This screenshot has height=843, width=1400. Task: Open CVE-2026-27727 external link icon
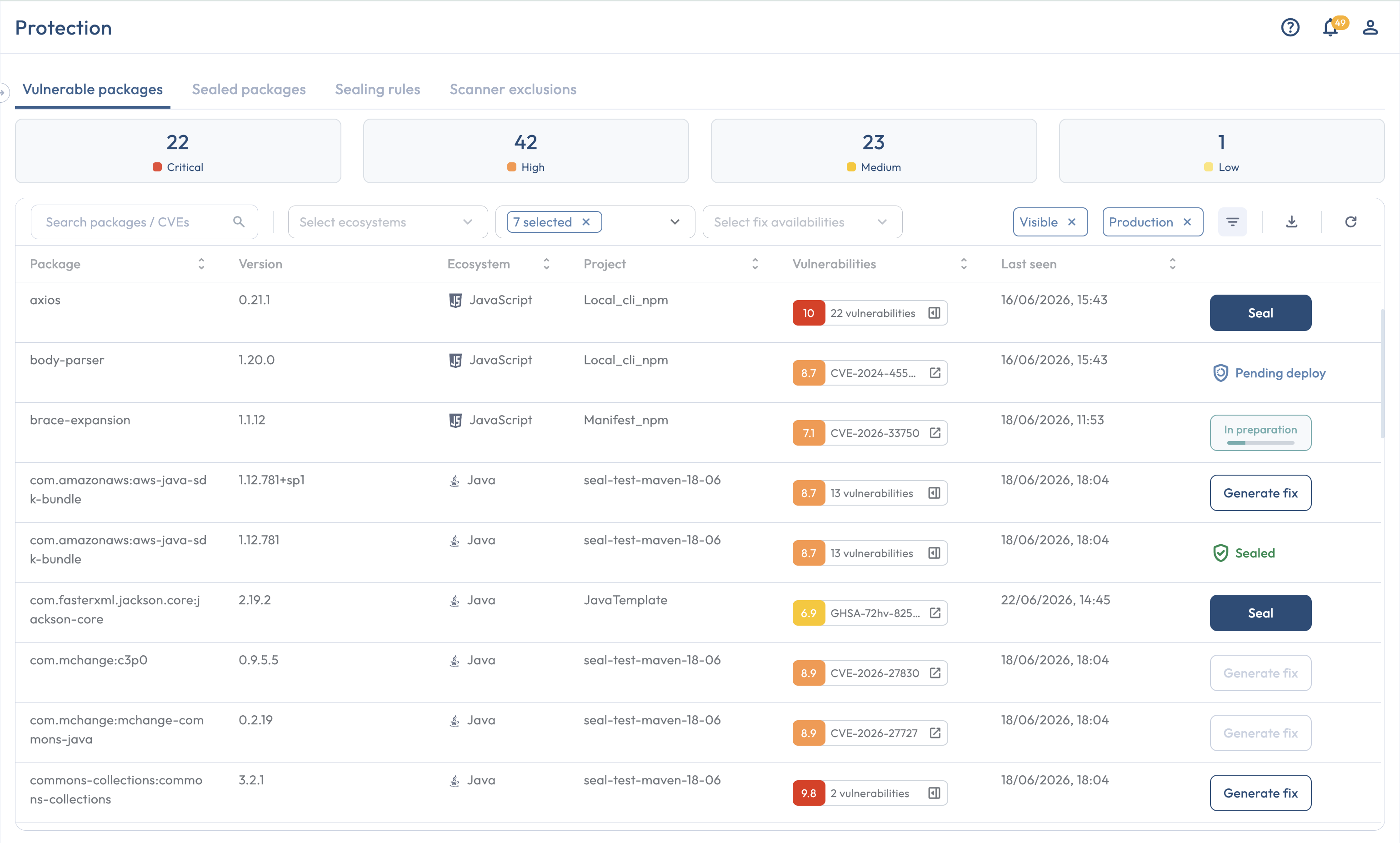(935, 733)
